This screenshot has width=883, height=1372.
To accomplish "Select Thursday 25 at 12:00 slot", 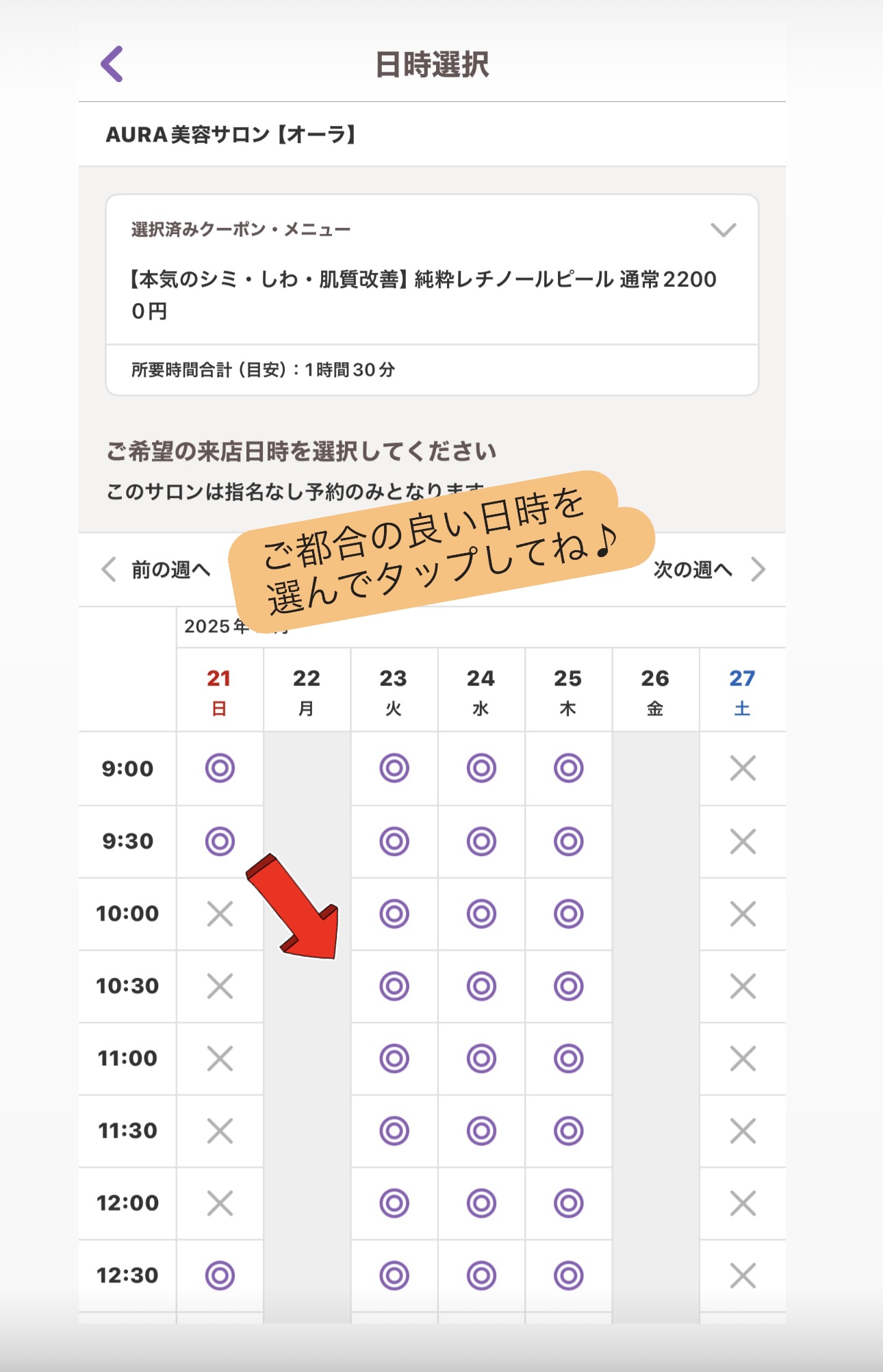I will click(x=568, y=1203).
